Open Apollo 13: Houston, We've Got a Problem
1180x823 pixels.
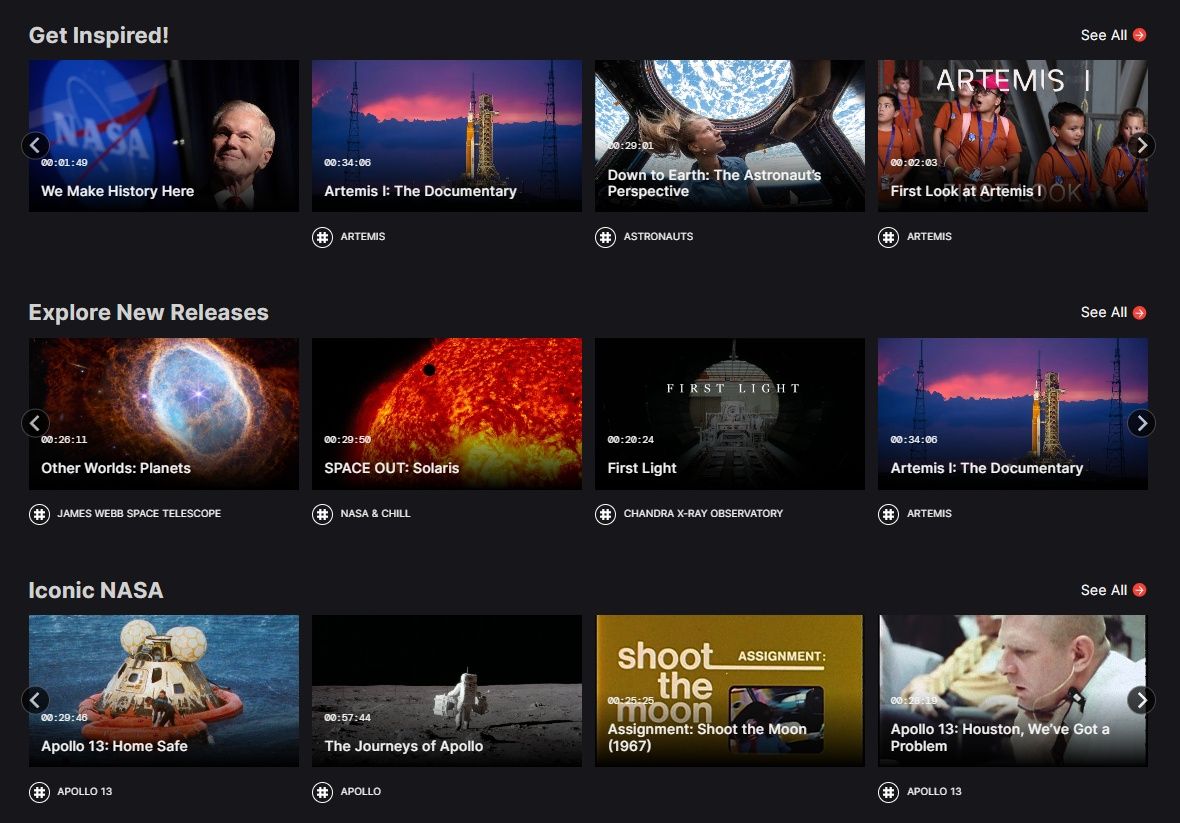click(x=1012, y=691)
